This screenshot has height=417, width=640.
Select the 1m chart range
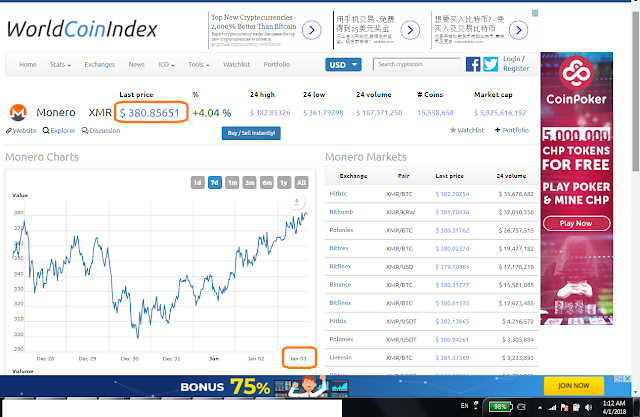[232, 182]
